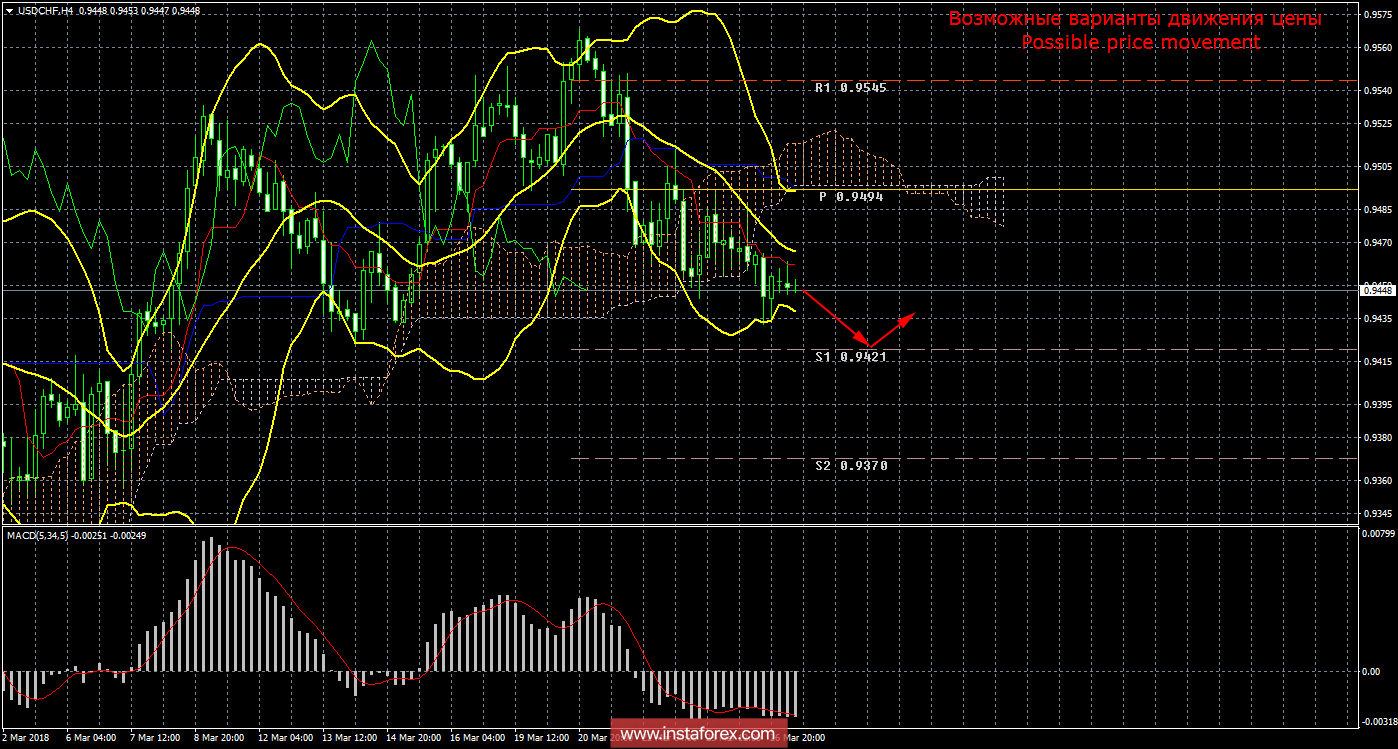Click the S2 0.9370 support label
Screen dimensions: 1398x749
850,465
